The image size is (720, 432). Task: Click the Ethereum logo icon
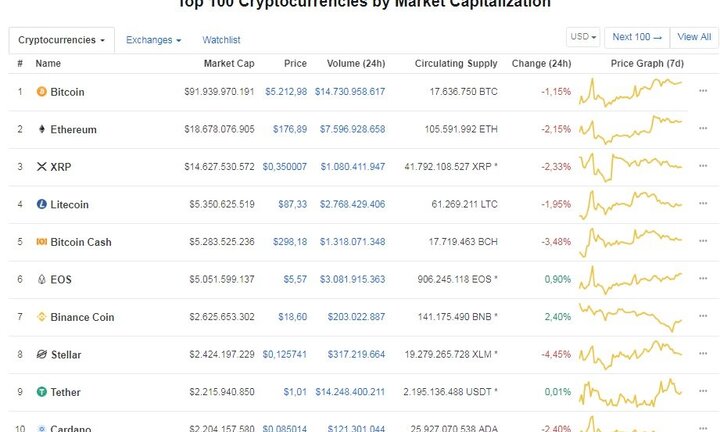coord(41,129)
